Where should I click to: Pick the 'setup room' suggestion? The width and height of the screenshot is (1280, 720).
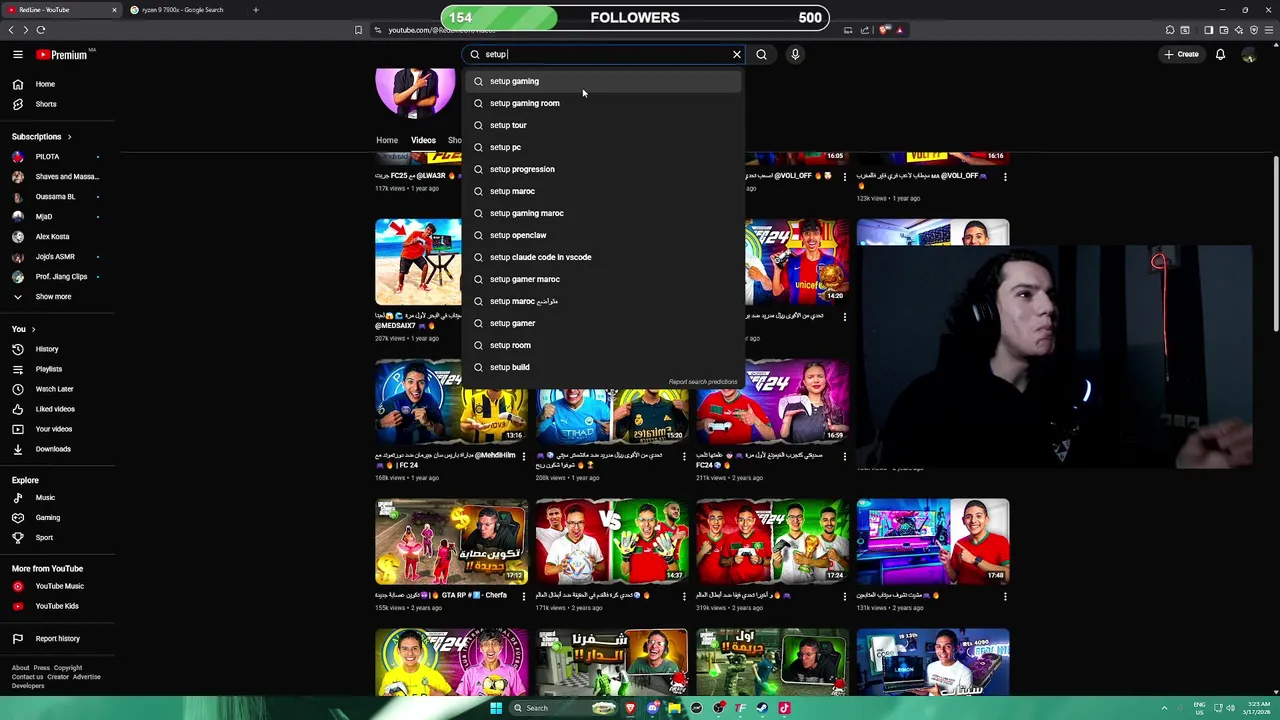pyautogui.click(x=604, y=345)
